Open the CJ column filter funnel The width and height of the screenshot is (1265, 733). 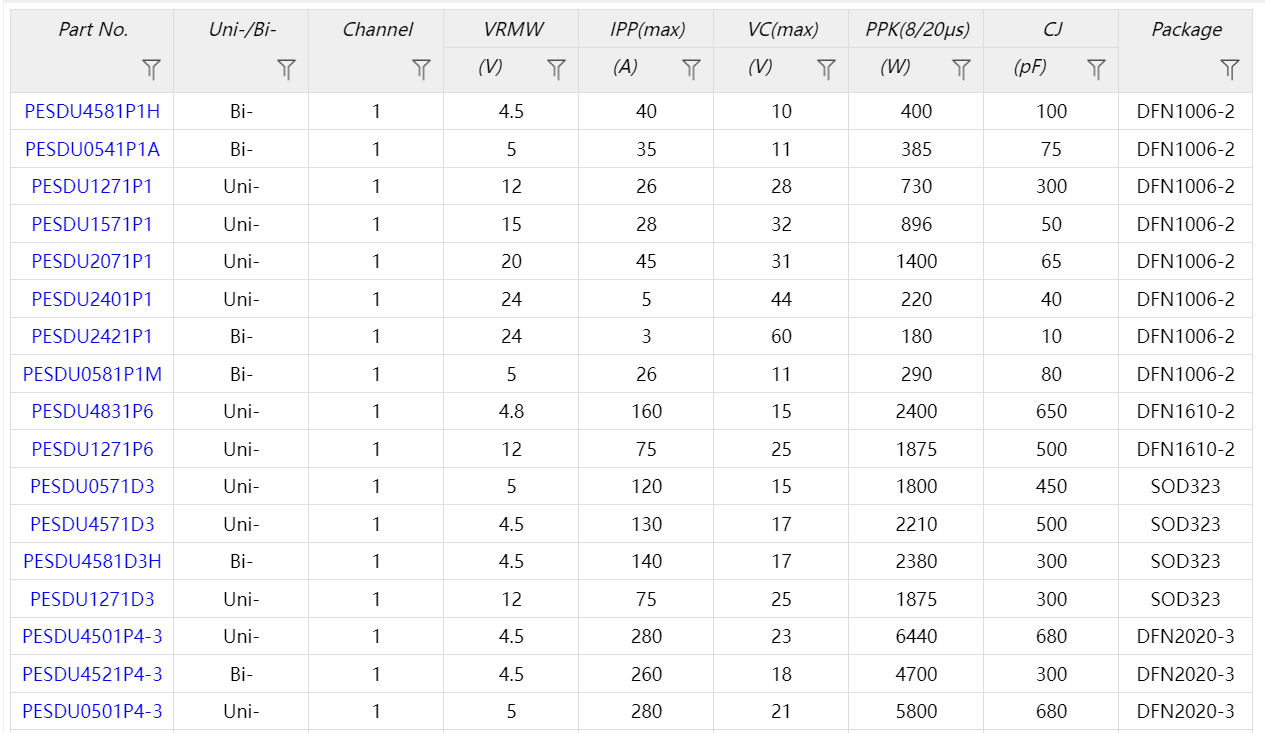[1096, 69]
